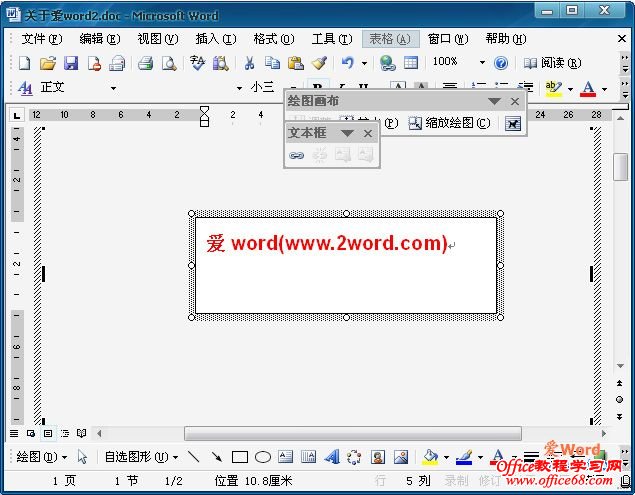
Task: Toggle text wrapping icon on Drawing Canvas toolbar
Action: point(513,124)
